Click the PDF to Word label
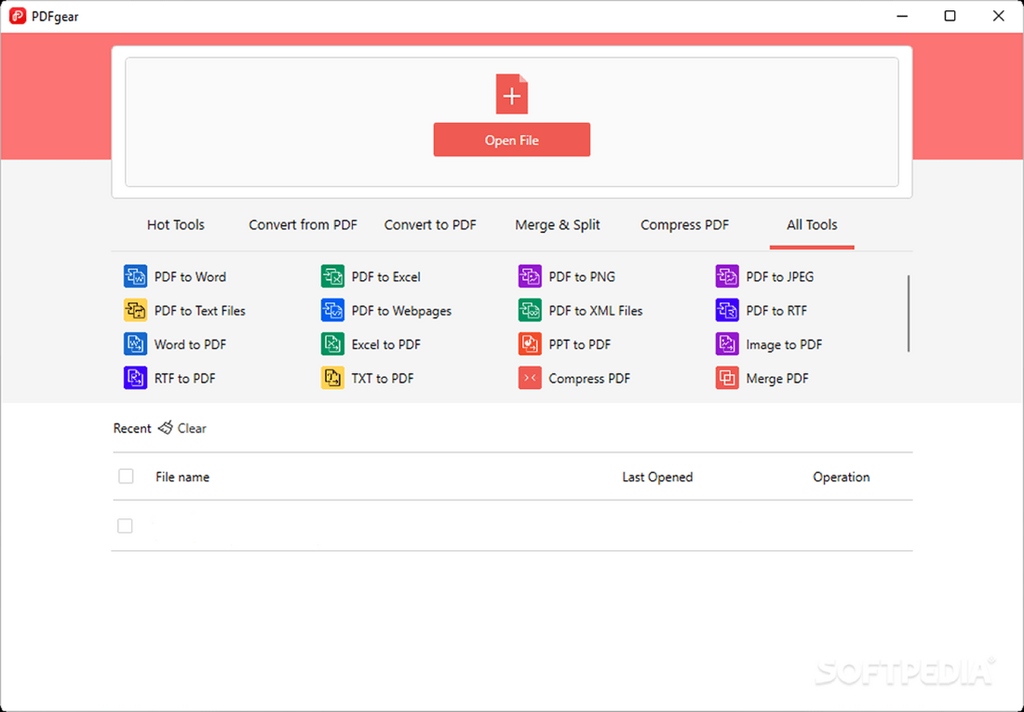 coord(190,277)
